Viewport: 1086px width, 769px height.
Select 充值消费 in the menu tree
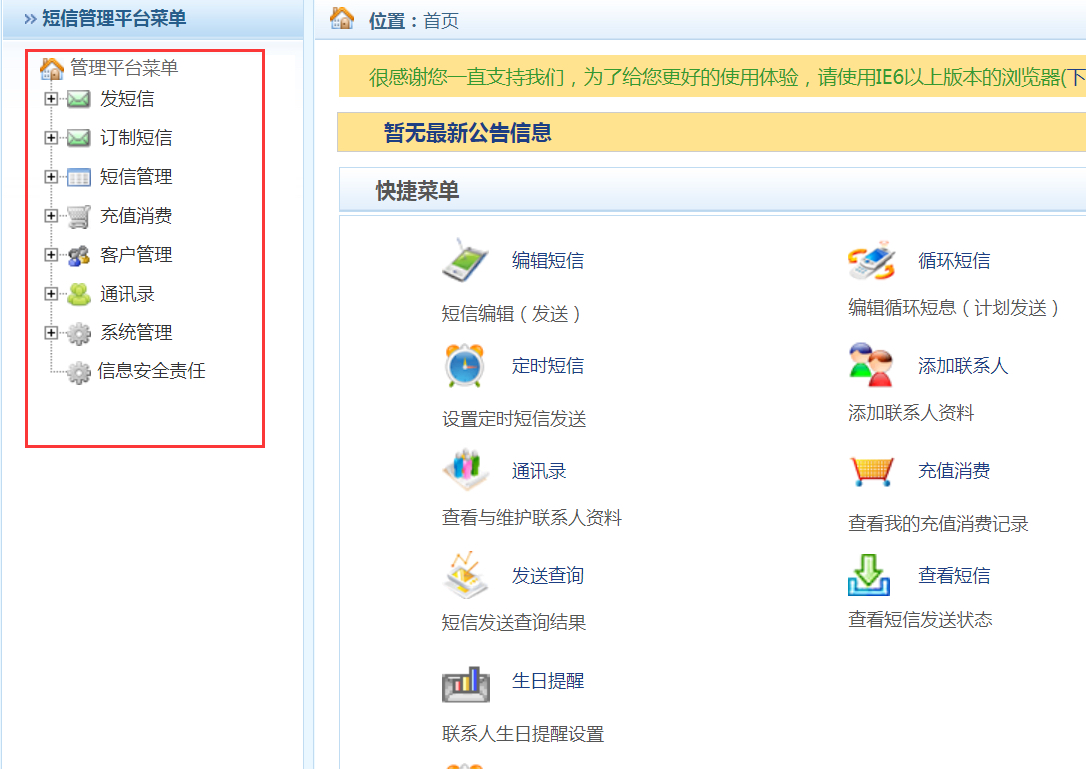136,216
